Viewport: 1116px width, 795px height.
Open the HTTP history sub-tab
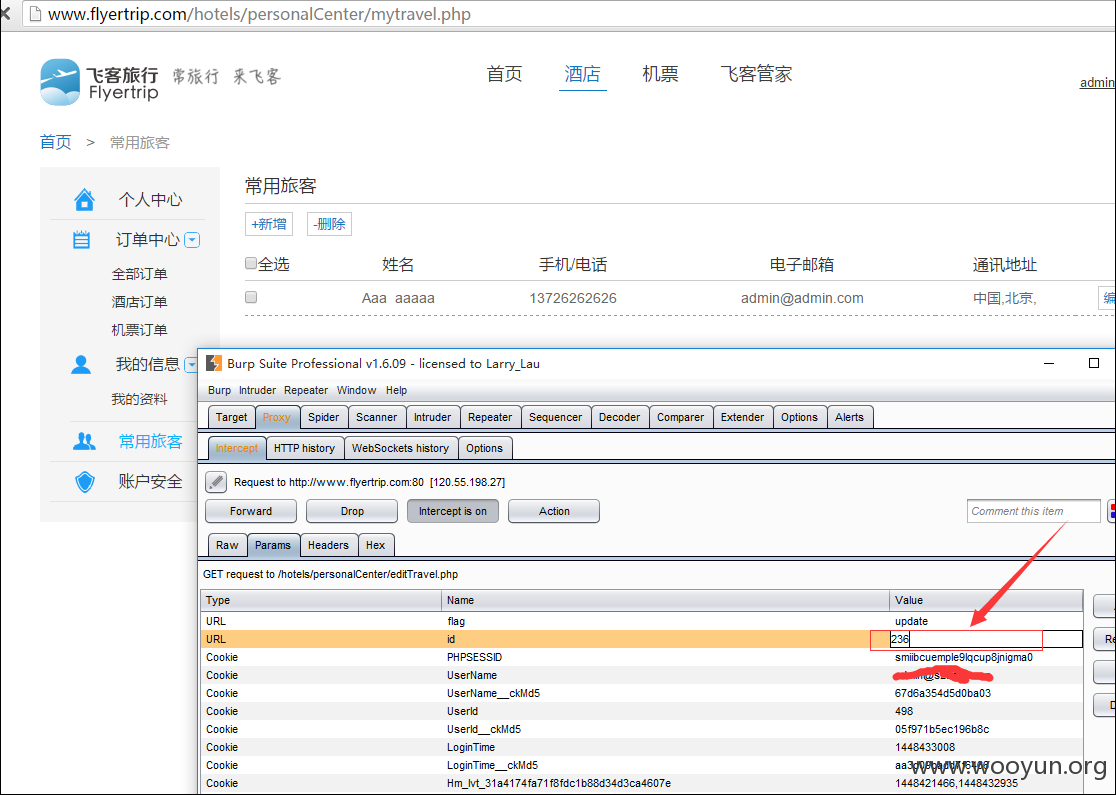(x=305, y=448)
